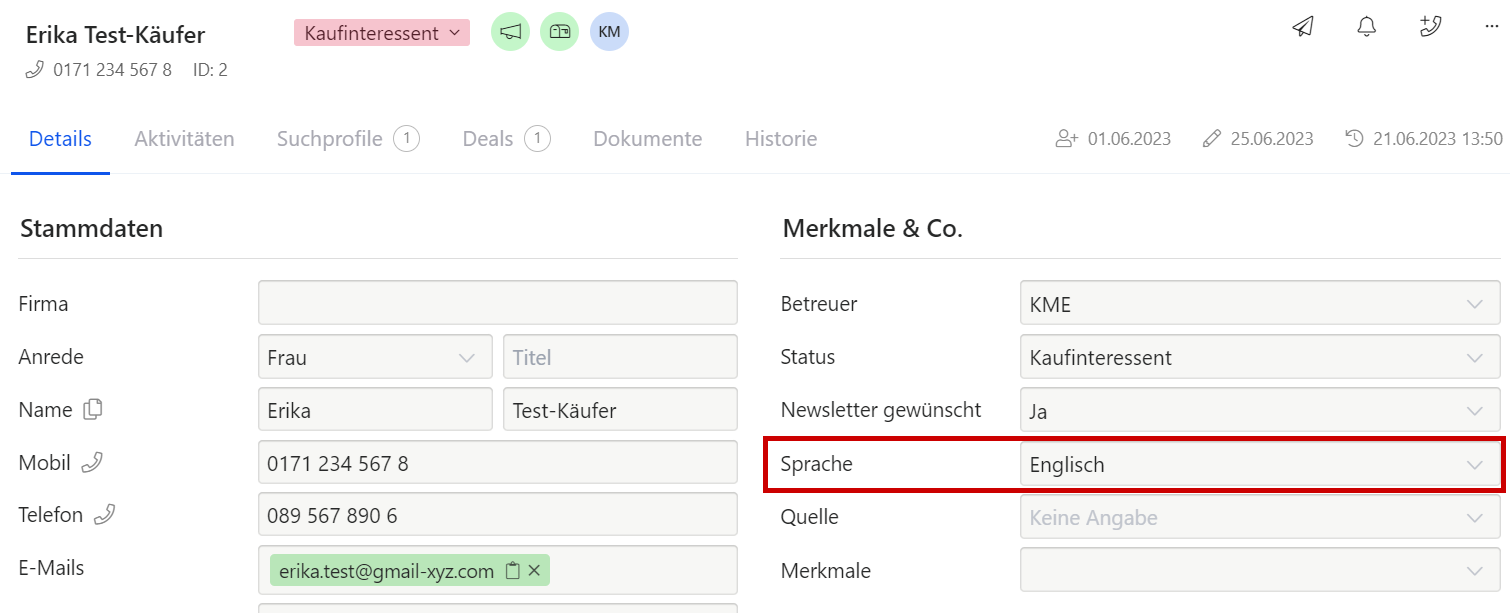Click the paper plane send icon

tap(1302, 27)
